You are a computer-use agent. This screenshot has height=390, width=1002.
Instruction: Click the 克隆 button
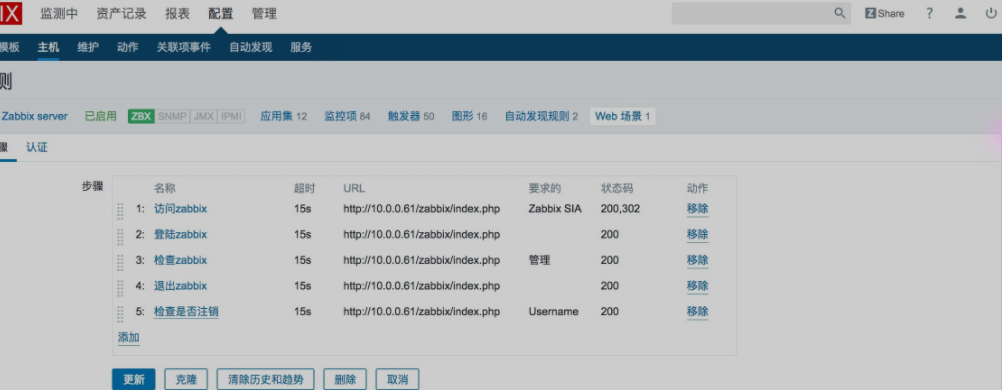(186, 379)
